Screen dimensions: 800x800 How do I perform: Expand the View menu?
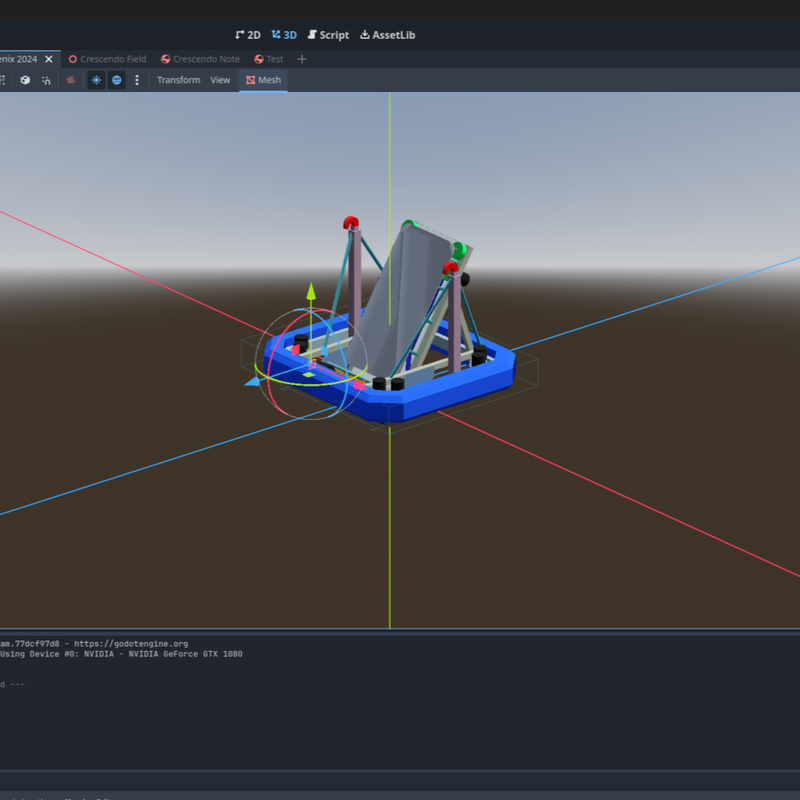point(220,80)
